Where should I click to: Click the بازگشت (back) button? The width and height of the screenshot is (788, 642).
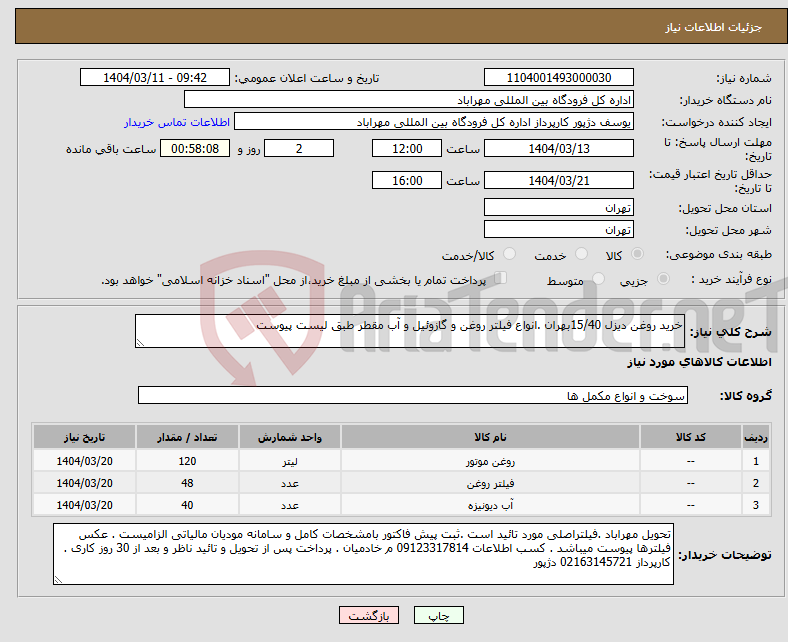(x=369, y=615)
